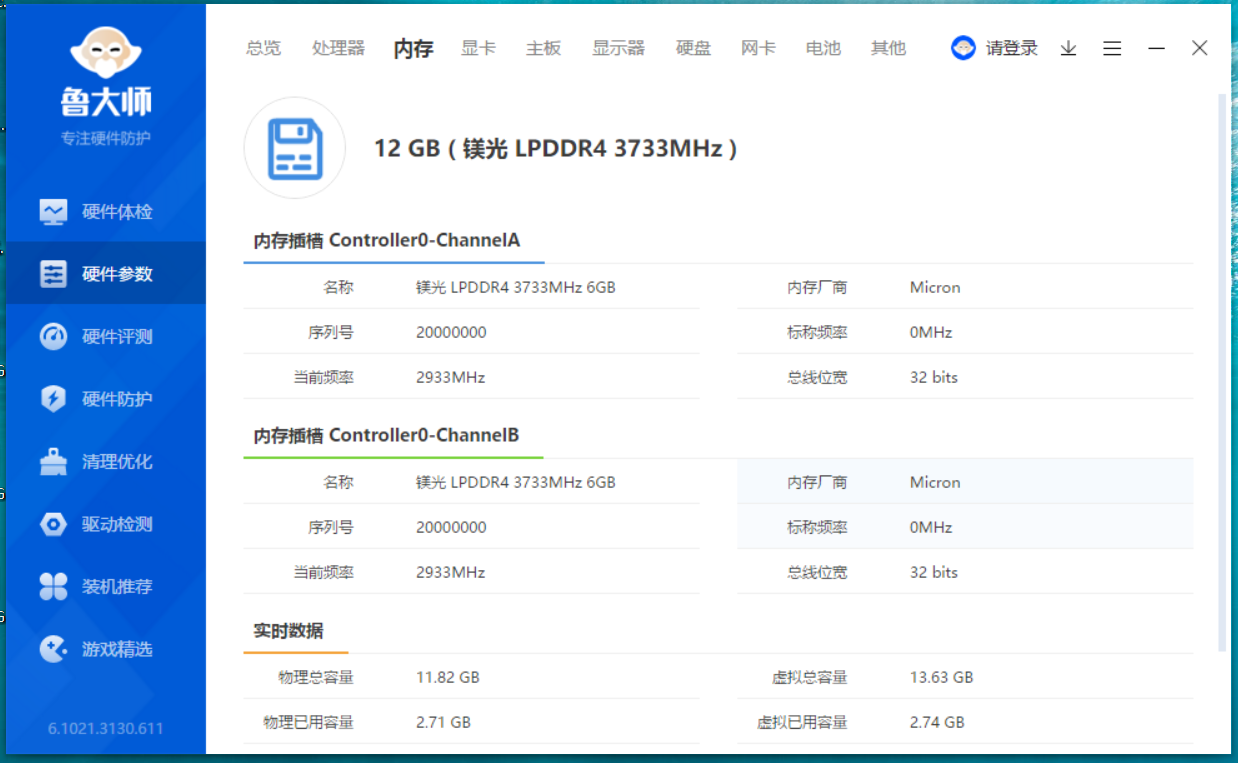Open the 硬盘 tab
1238x763 pixels.
[x=693, y=48]
